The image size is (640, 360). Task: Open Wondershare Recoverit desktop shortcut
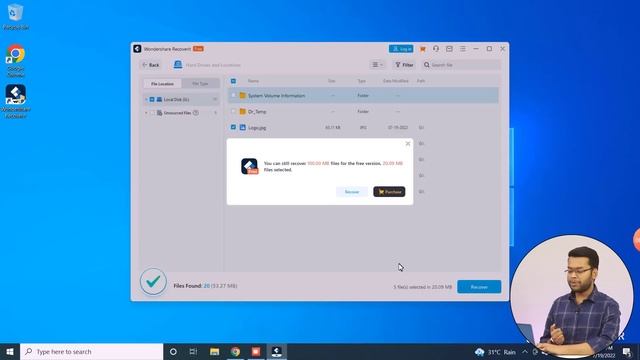16,101
